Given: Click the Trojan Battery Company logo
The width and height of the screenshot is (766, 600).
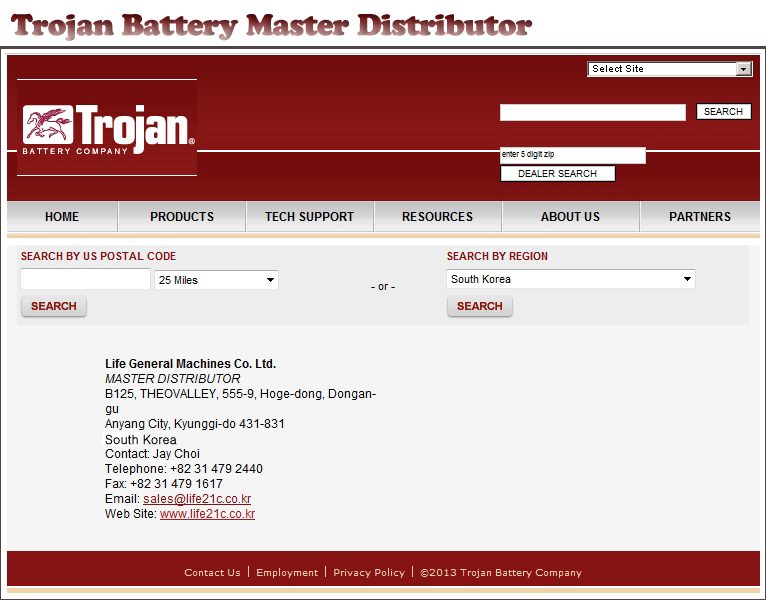Looking at the screenshot, I should [x=107, y=128].
